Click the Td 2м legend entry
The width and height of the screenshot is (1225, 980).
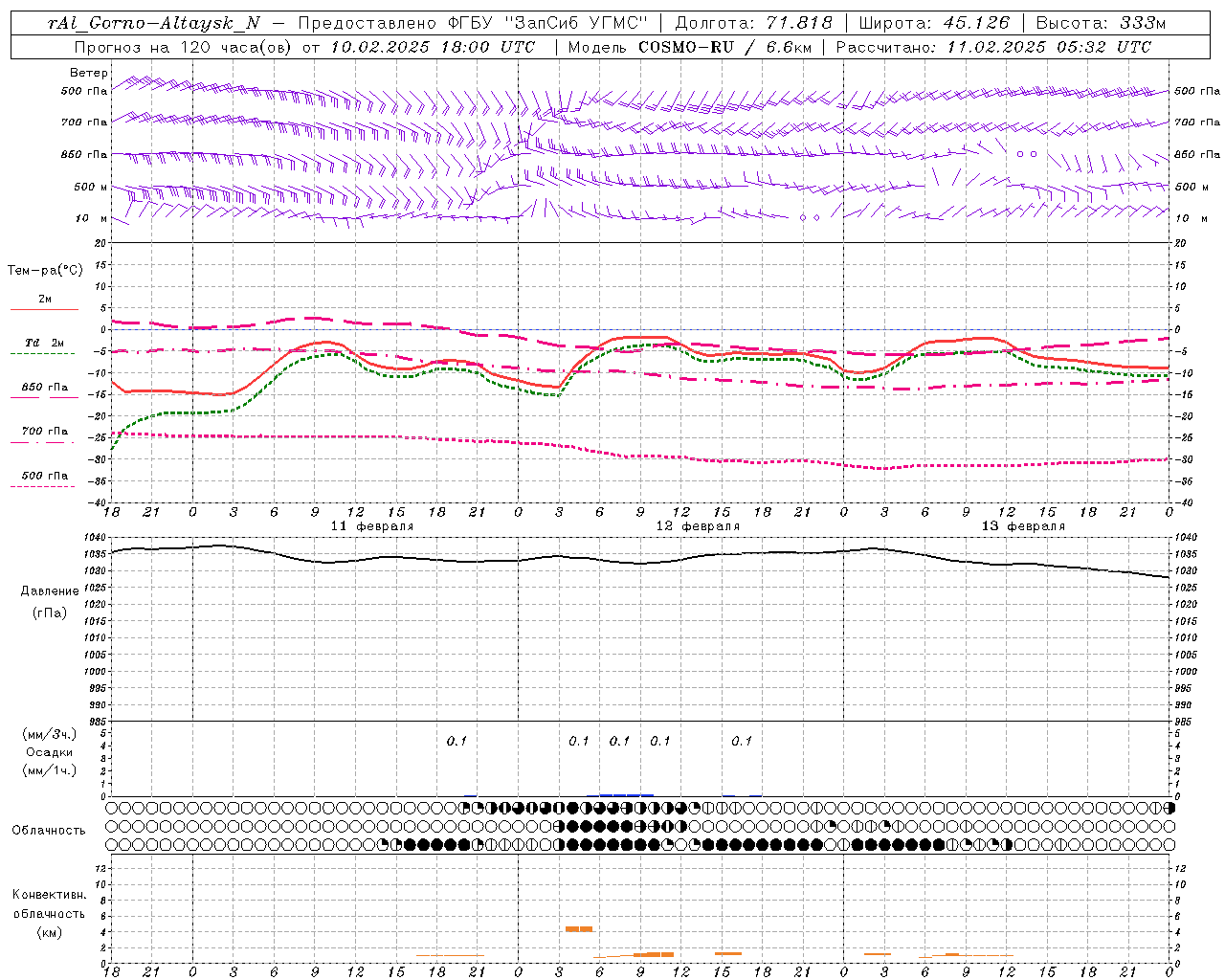(x=44, y=346)
